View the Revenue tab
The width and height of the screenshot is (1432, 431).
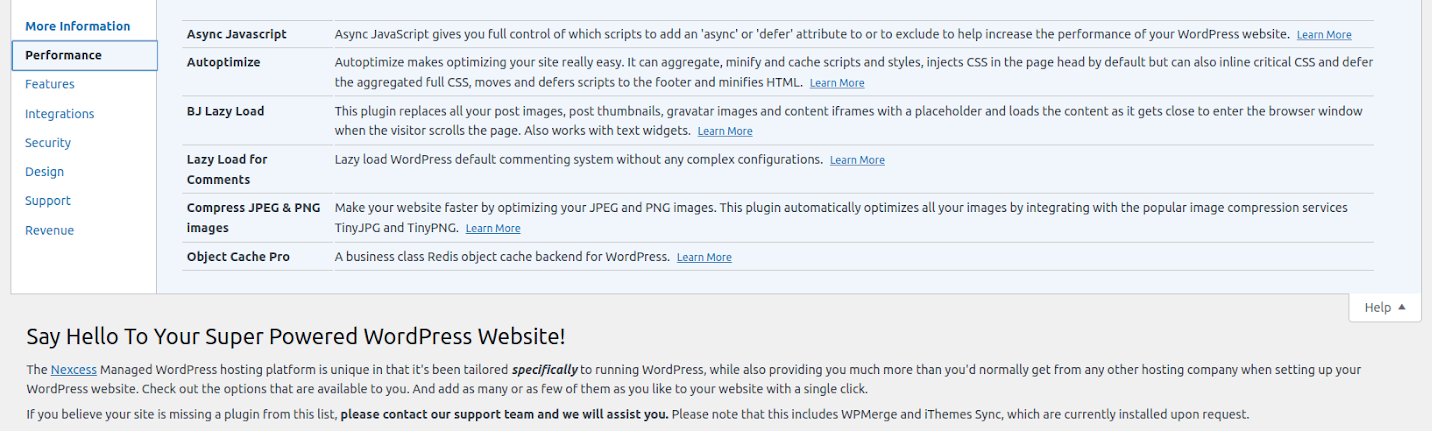pyautogui.click(x=49, y=230)
